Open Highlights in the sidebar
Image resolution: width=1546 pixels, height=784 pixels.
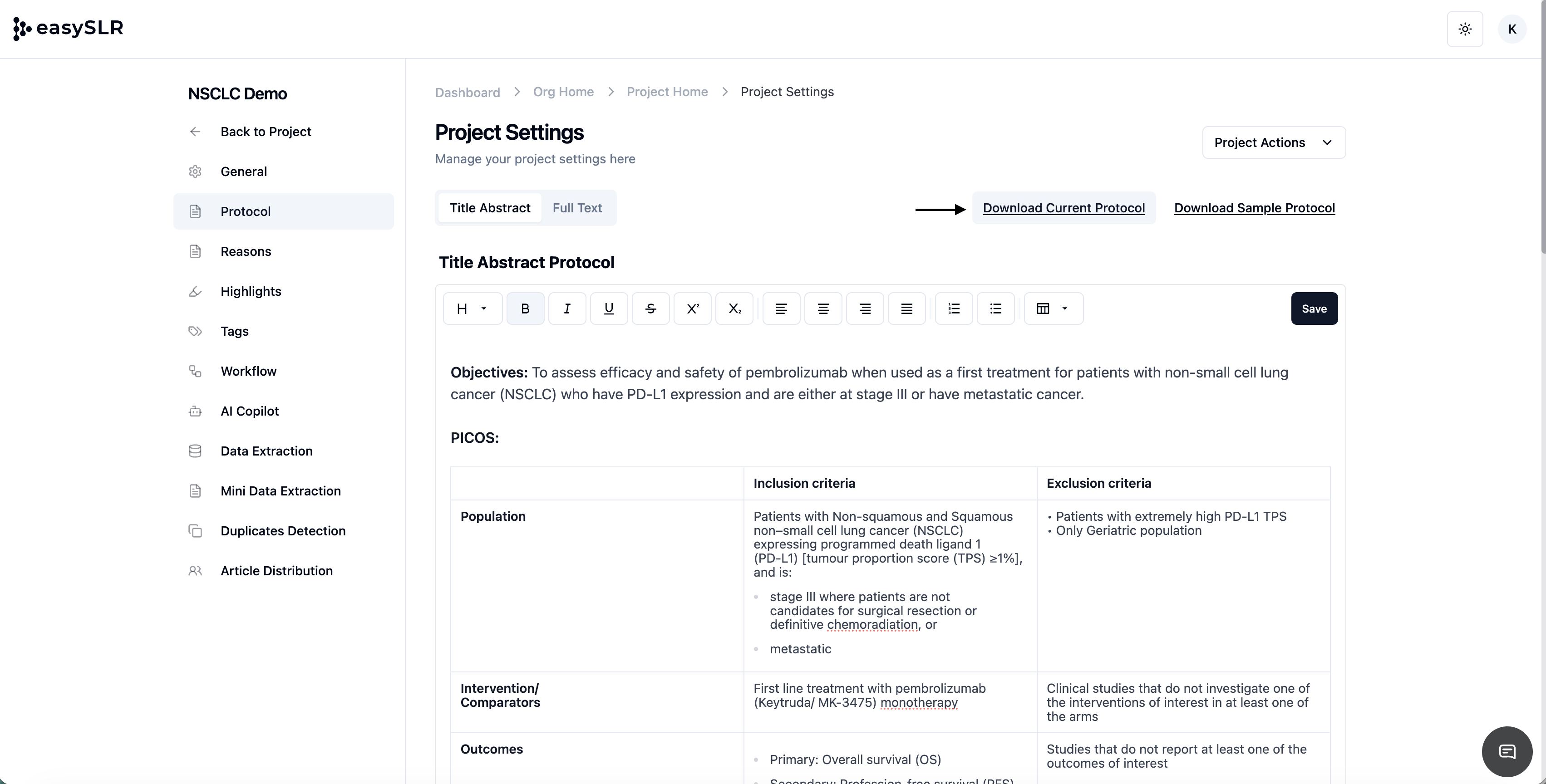point(250,291)
